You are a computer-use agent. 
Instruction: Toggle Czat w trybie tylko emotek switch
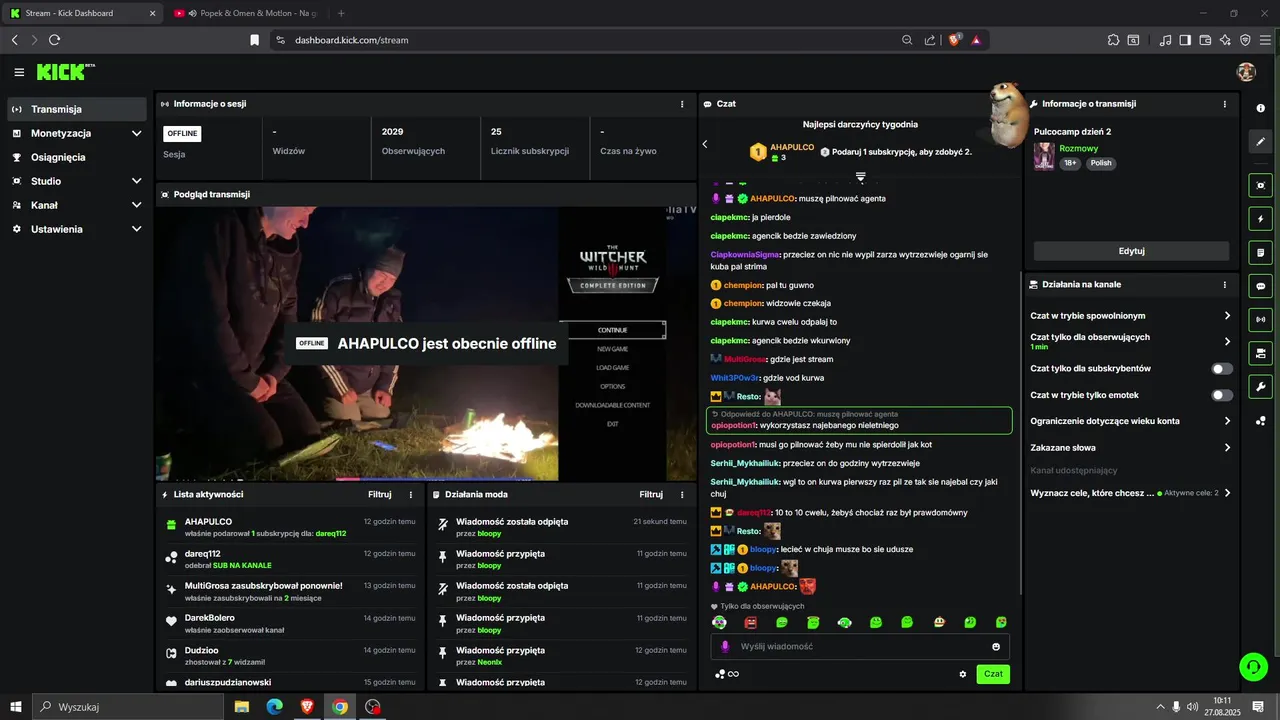1222,395
